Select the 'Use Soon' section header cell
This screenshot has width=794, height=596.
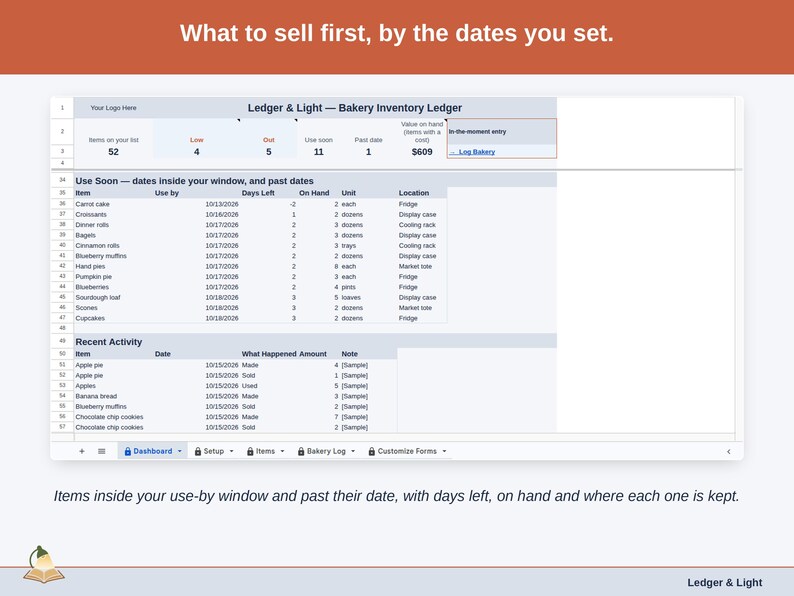click(x=315, y=181)
